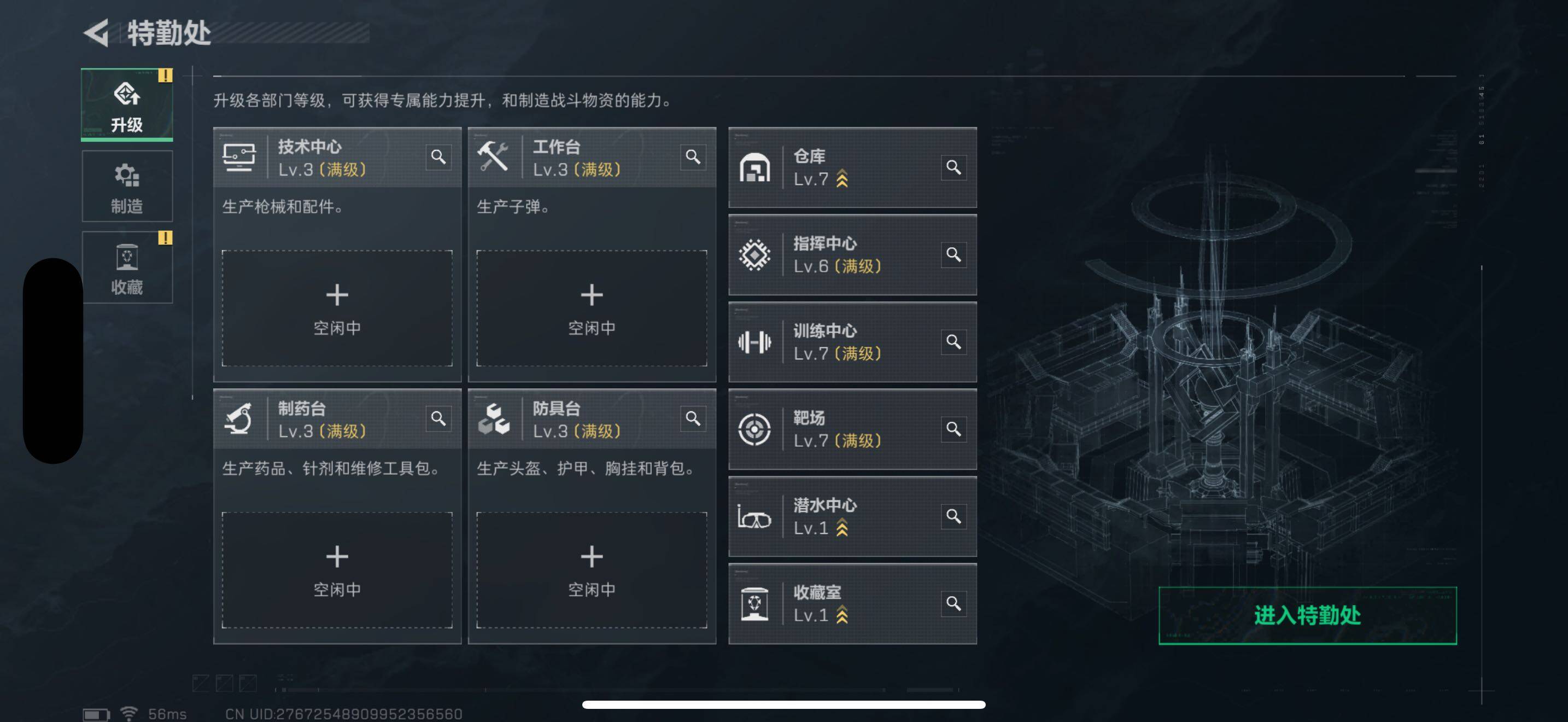View 制药台 details via magnifier icon
The image size is (1568, 722).
tap(438, 418)
